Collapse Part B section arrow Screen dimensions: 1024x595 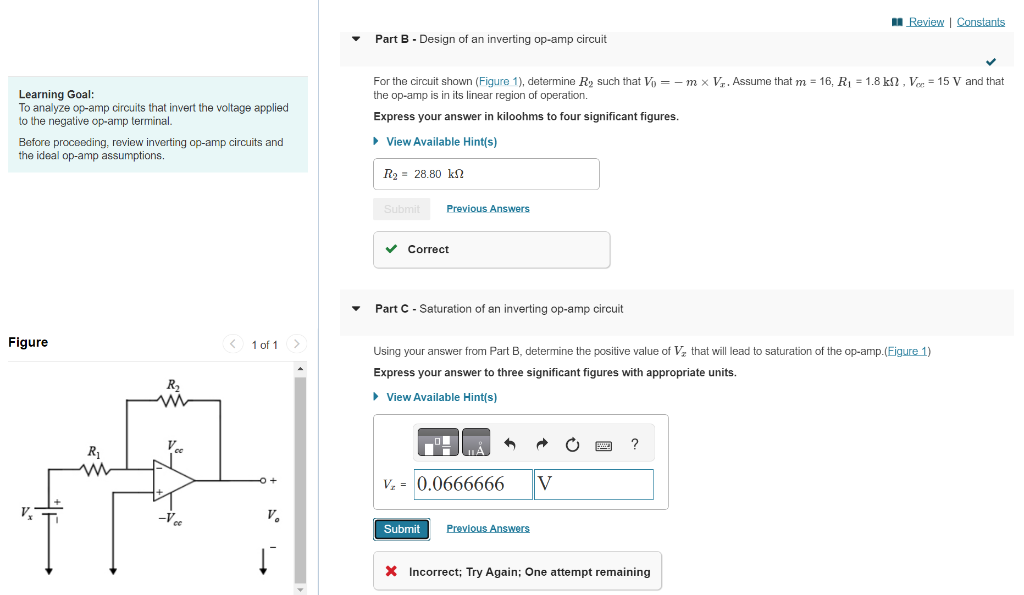pos(355,38)
